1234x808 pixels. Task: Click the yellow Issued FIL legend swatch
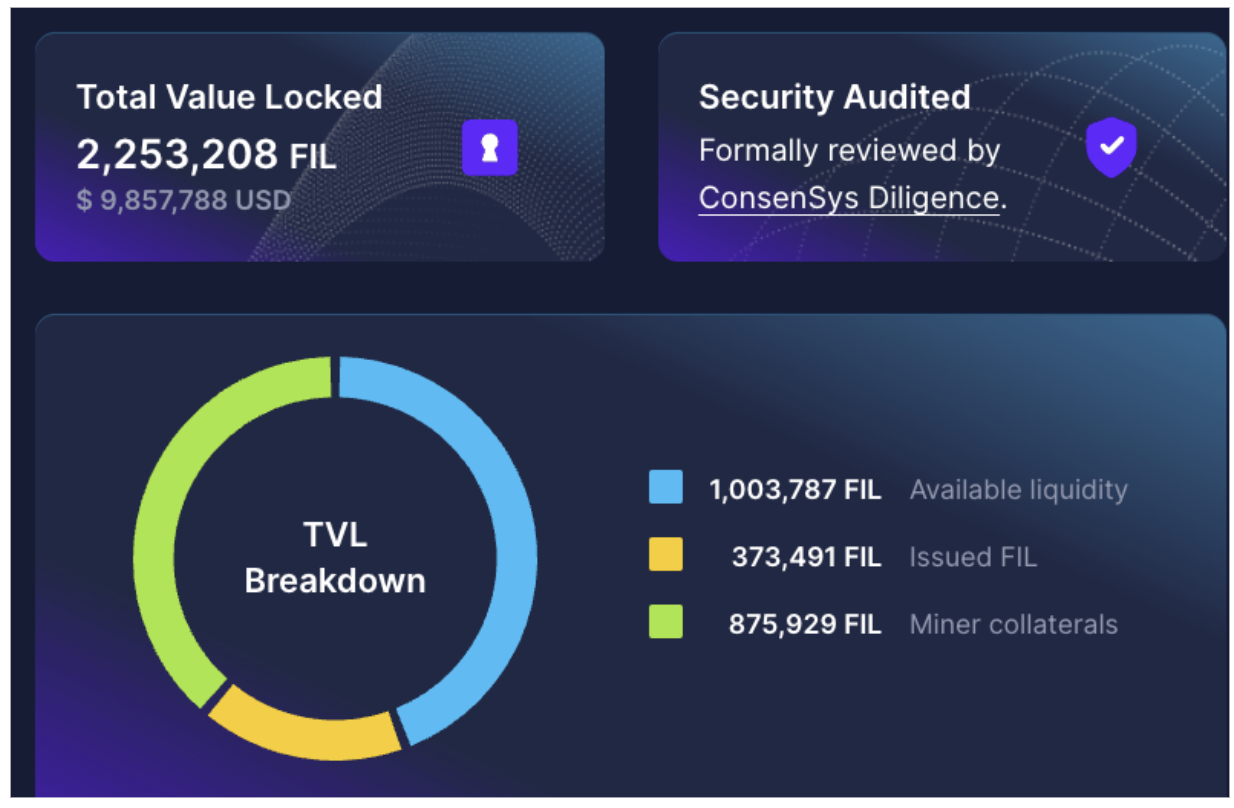click(x=665, y=555)
